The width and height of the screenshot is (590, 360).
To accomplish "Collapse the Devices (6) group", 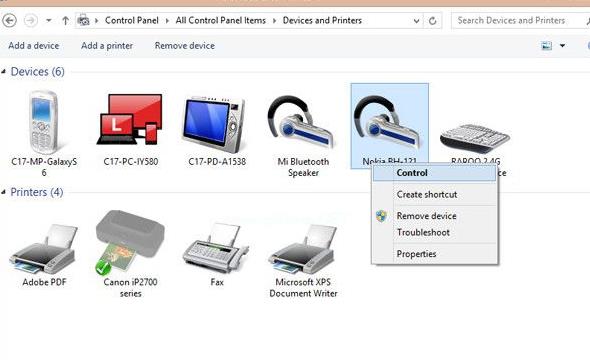I will click(x=3, y=71).
